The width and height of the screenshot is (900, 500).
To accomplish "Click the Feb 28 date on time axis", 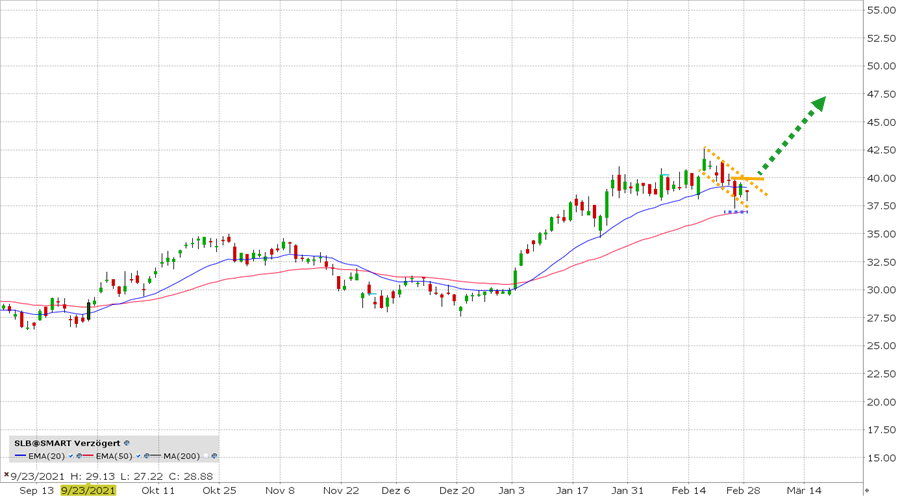I will (741, 491).
